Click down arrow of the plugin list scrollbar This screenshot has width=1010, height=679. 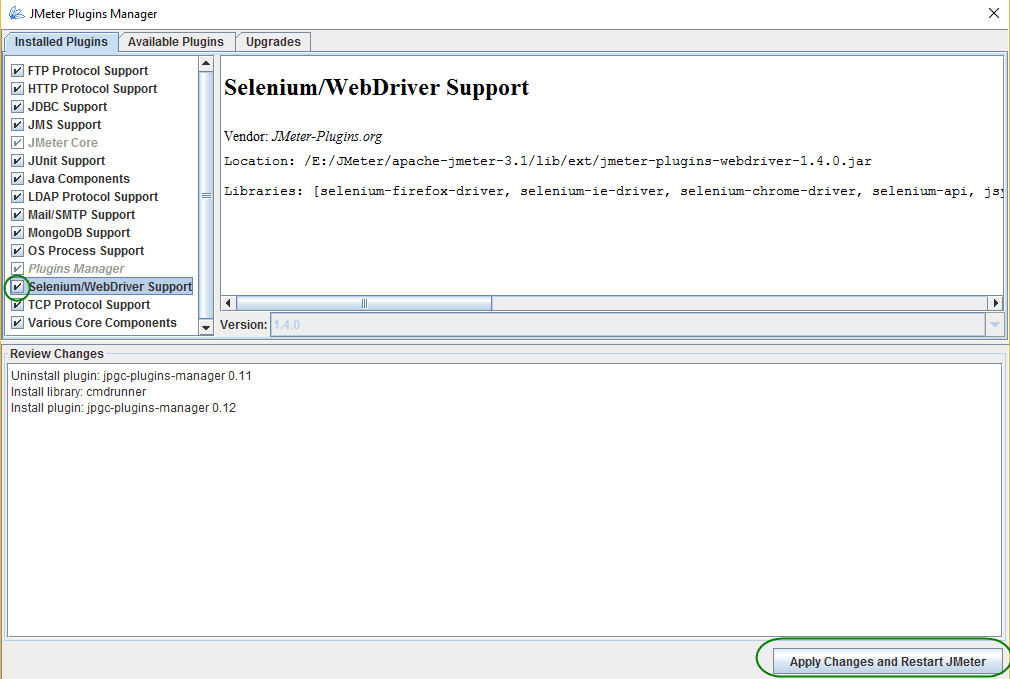205,327
